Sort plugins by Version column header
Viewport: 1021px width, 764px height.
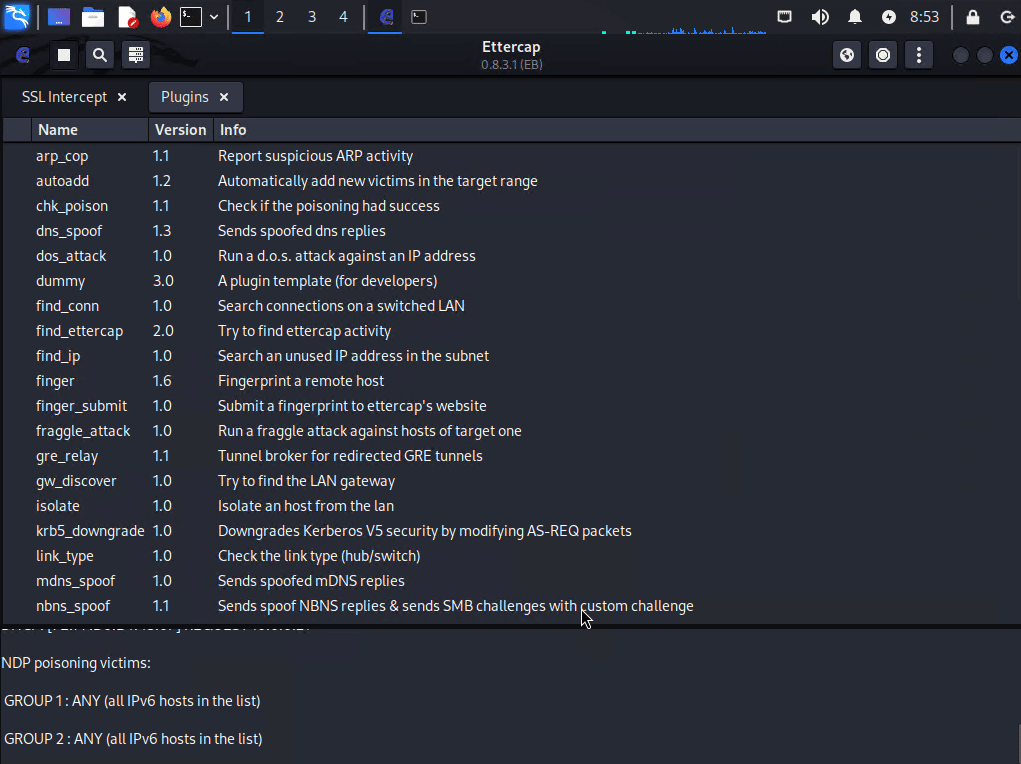(x=180, y=130)
